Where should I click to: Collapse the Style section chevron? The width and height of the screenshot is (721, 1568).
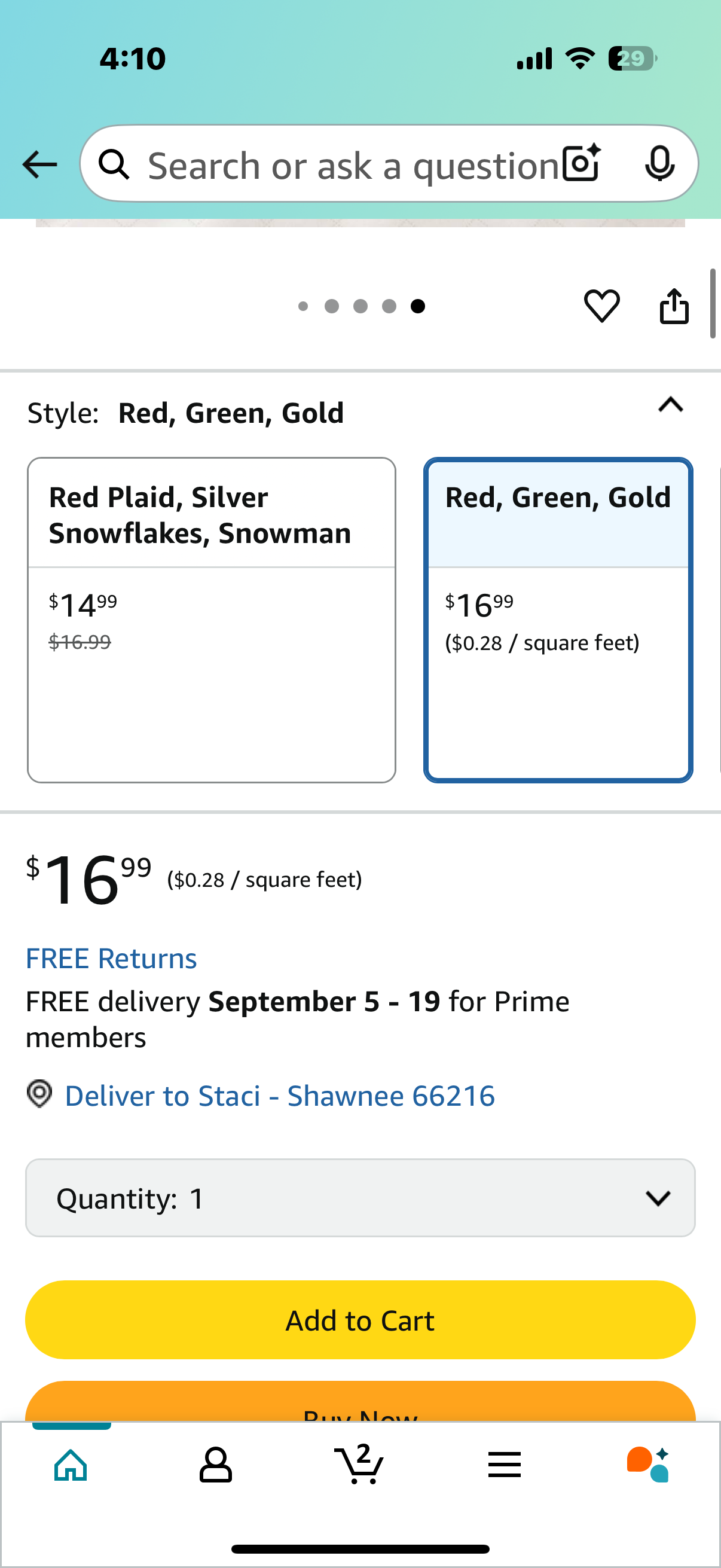671,405
